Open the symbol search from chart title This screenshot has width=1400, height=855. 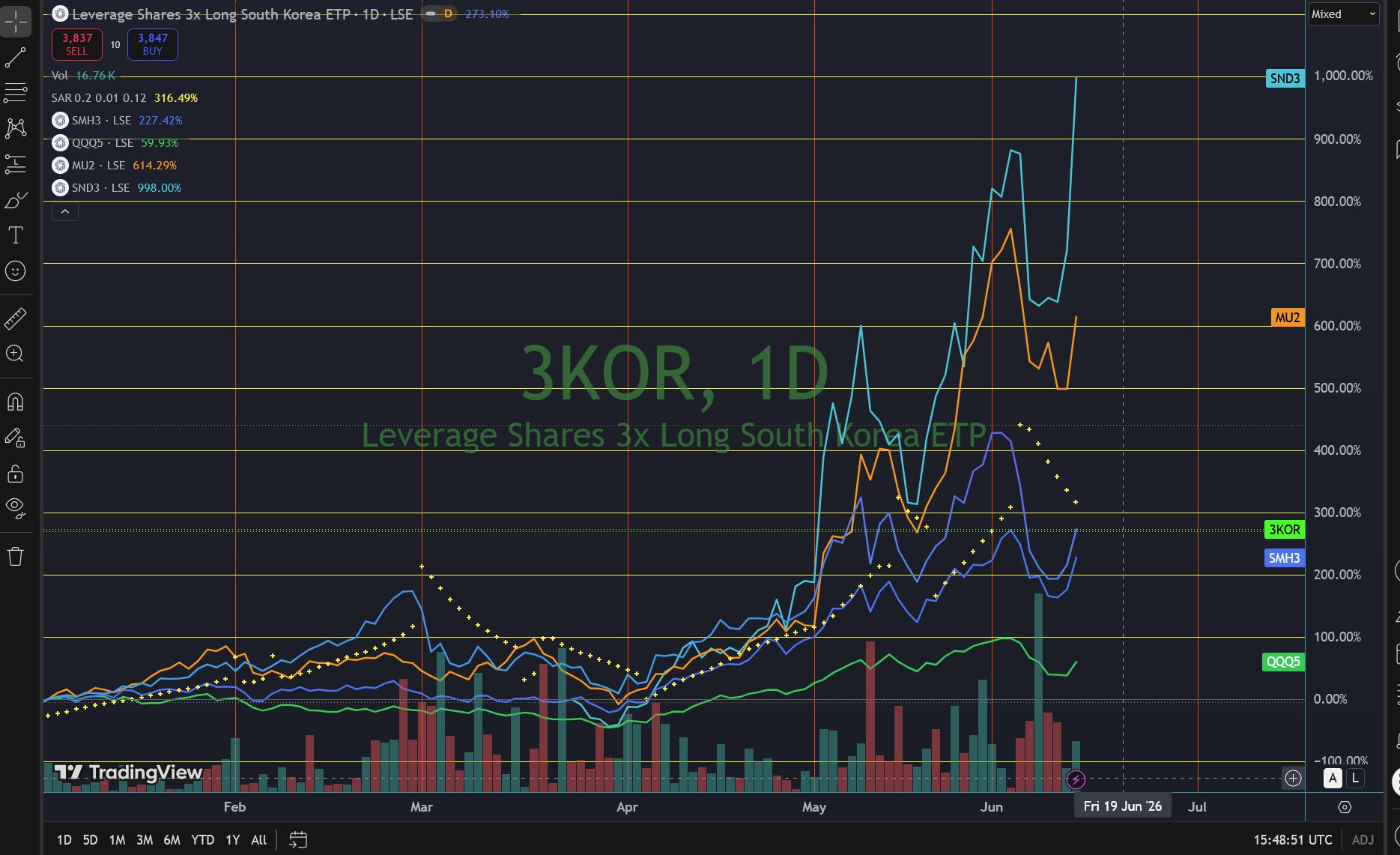tap(243, 14)
